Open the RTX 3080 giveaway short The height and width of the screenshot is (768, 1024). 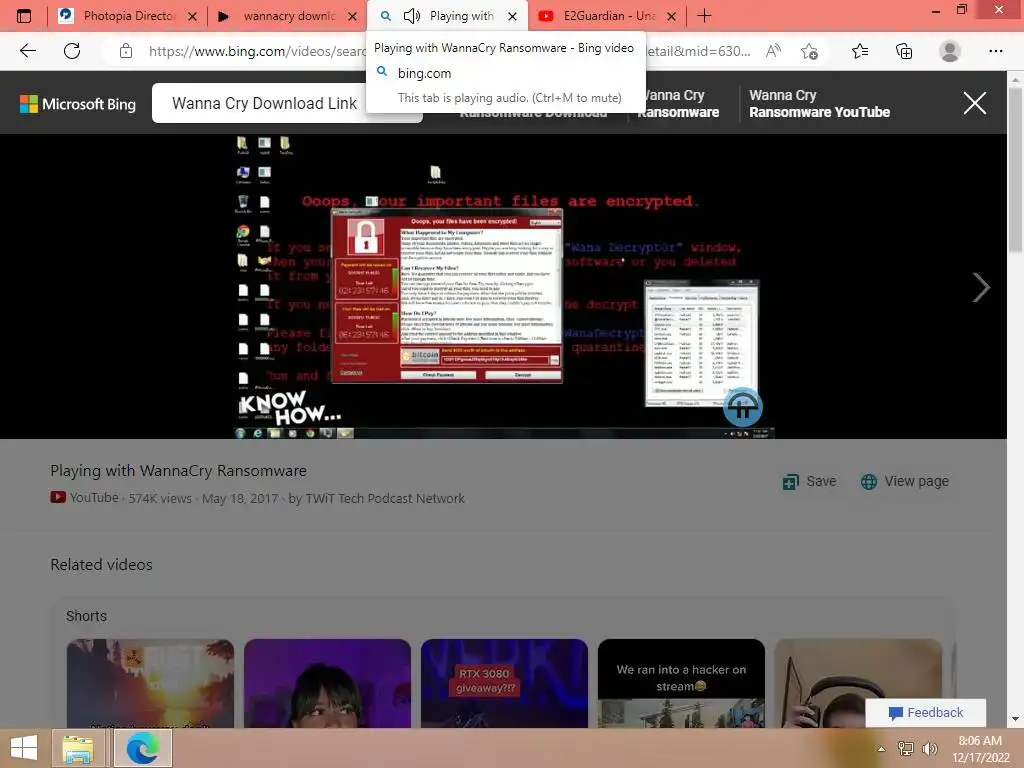504,683
